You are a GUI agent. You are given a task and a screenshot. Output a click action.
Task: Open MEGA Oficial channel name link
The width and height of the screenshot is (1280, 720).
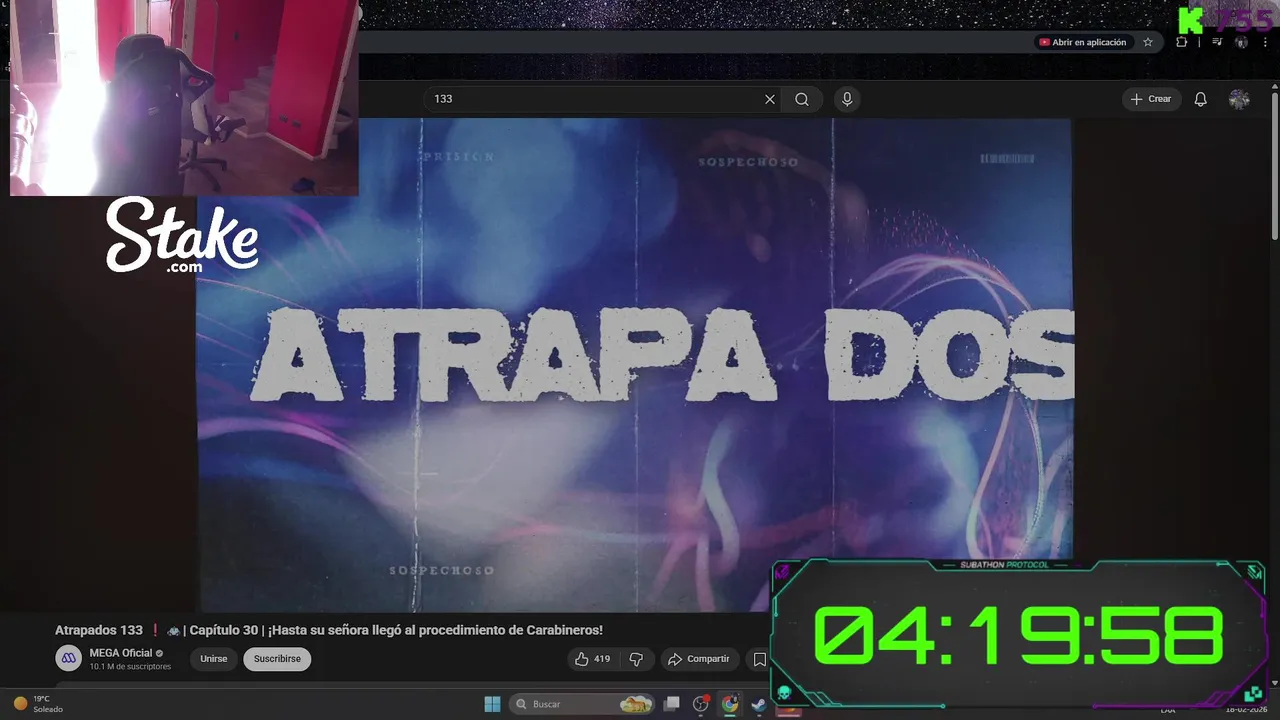[121, 653]
